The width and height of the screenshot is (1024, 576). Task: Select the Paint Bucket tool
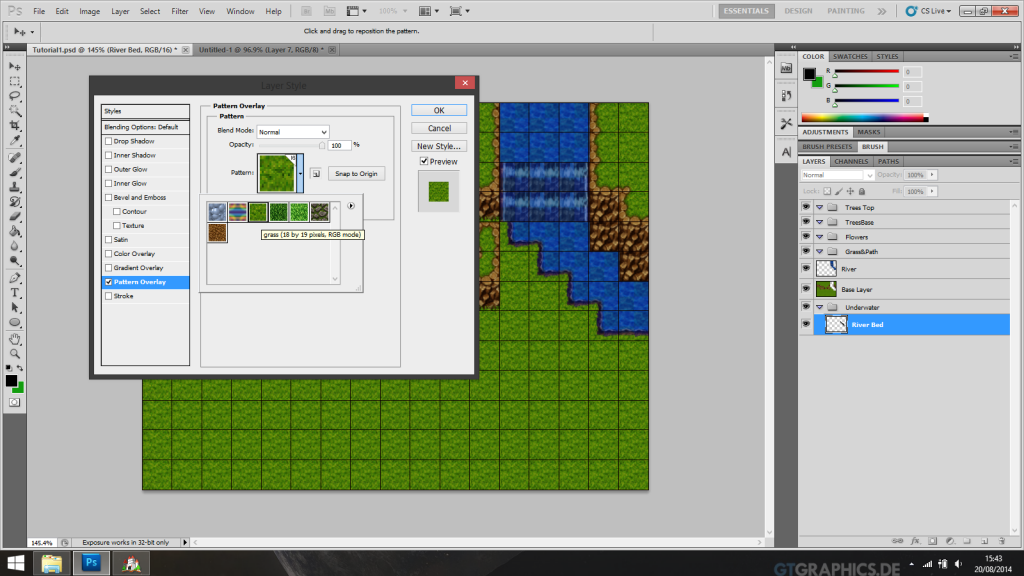click(14, 231)
